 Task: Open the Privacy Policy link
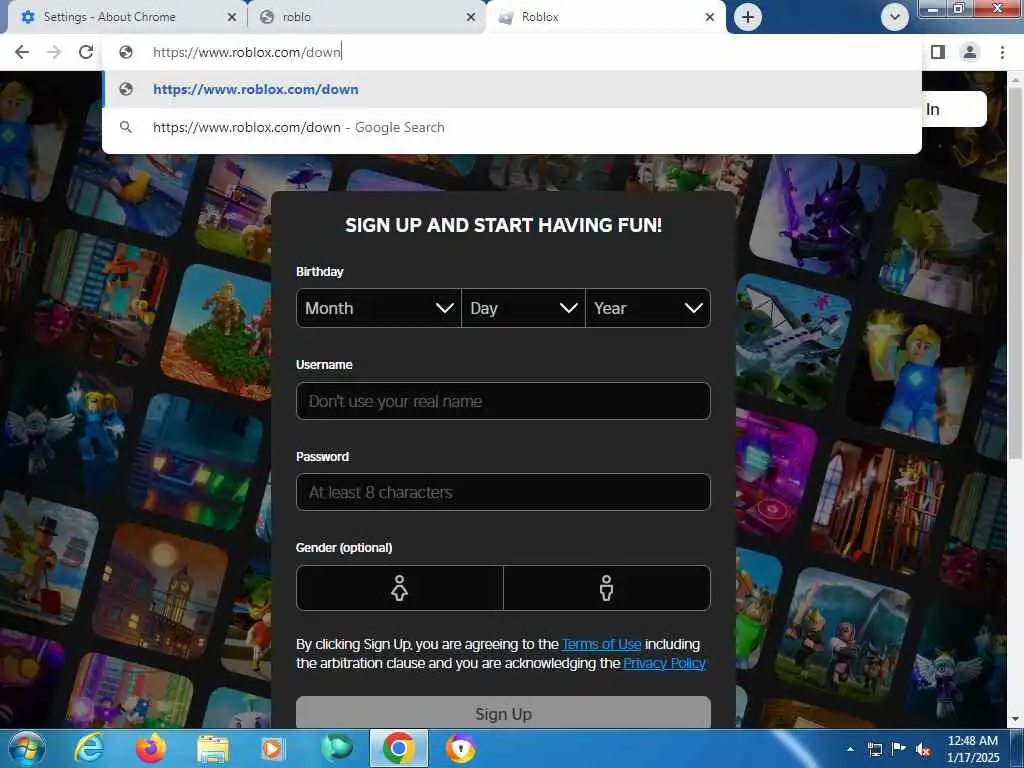point(664,664)
